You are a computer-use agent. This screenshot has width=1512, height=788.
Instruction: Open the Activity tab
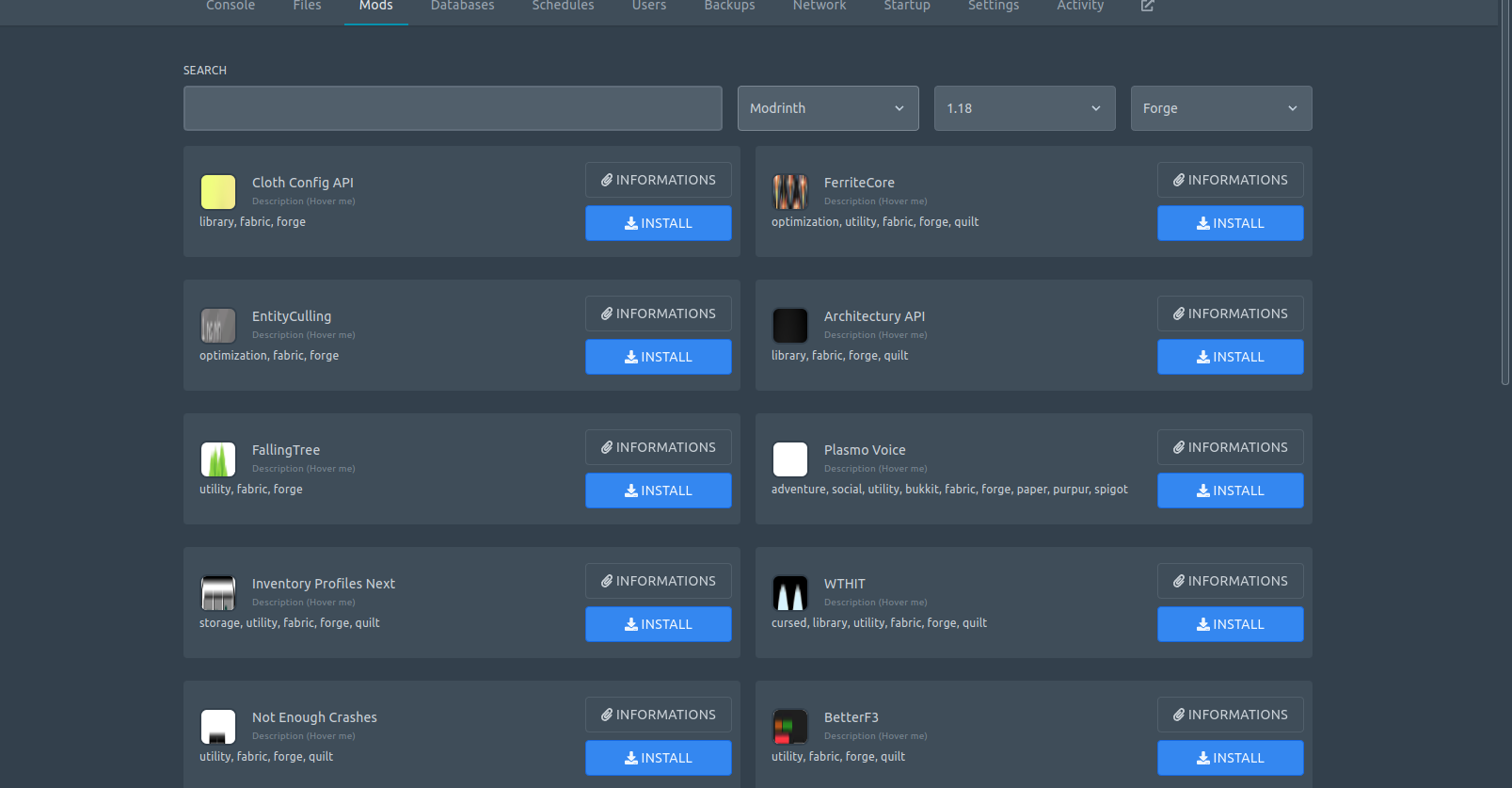pos(1080,7)
